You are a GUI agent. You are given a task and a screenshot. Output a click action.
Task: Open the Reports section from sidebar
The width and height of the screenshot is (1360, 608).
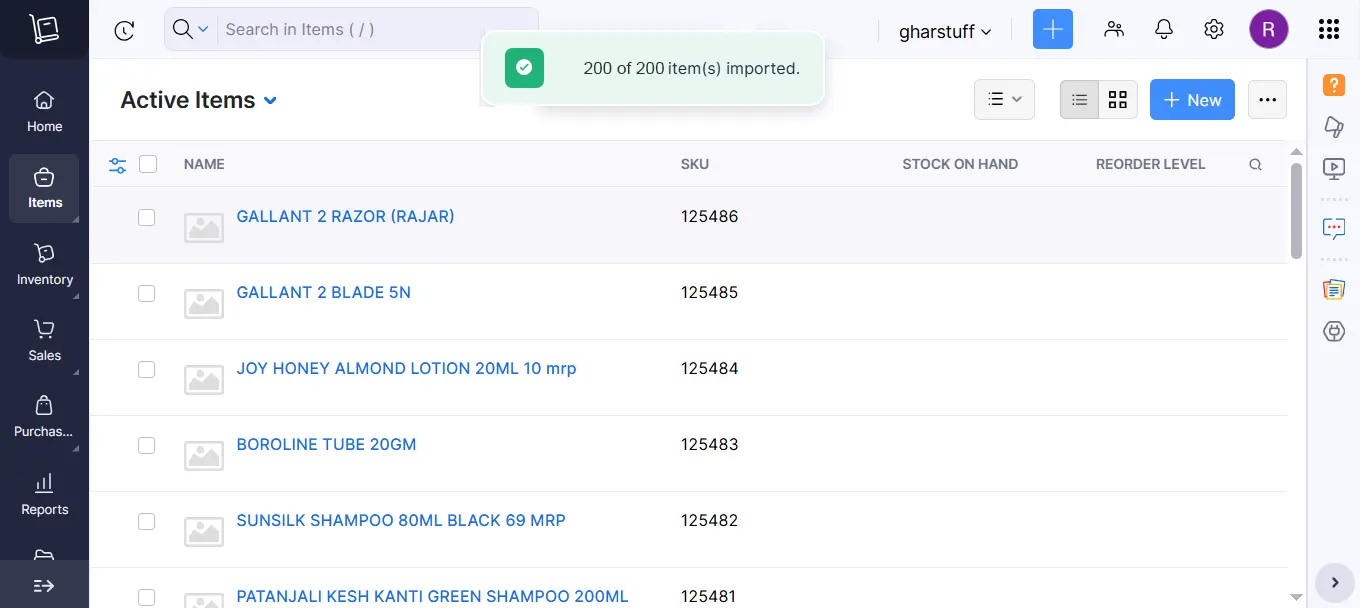44,493
